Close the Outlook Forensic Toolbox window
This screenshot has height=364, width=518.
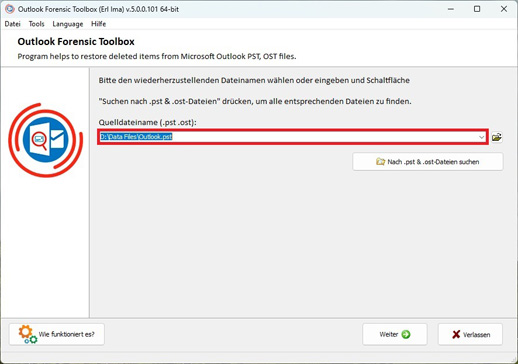point(504,9)
